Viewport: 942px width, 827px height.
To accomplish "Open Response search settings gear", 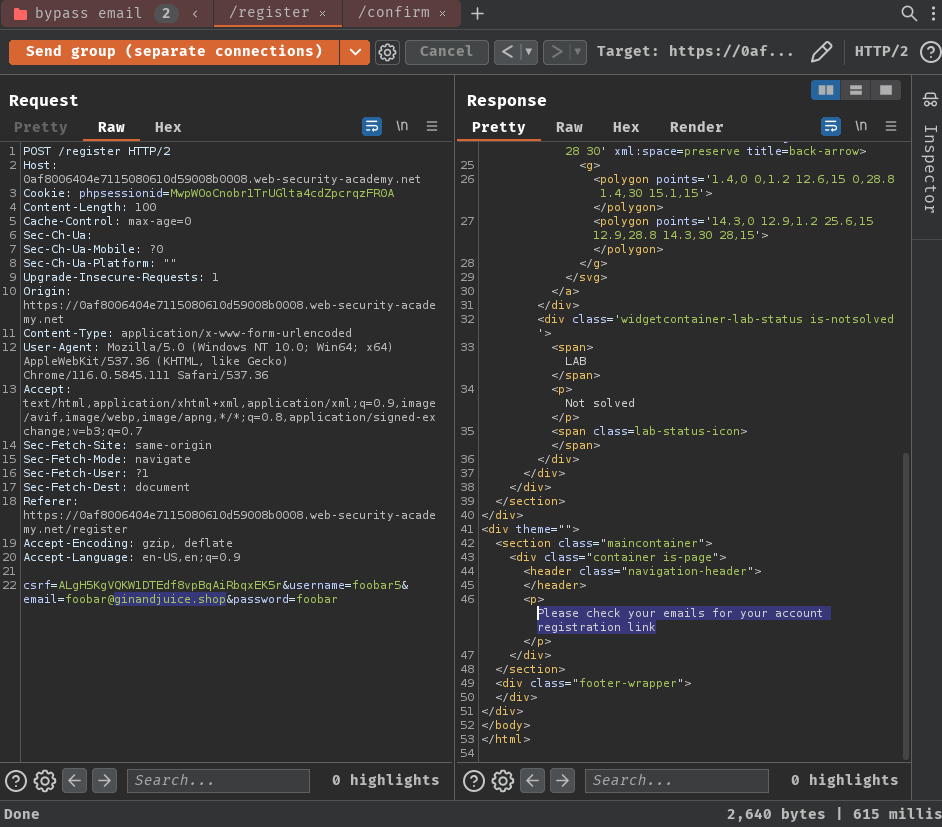I will (x=503, y=781).
